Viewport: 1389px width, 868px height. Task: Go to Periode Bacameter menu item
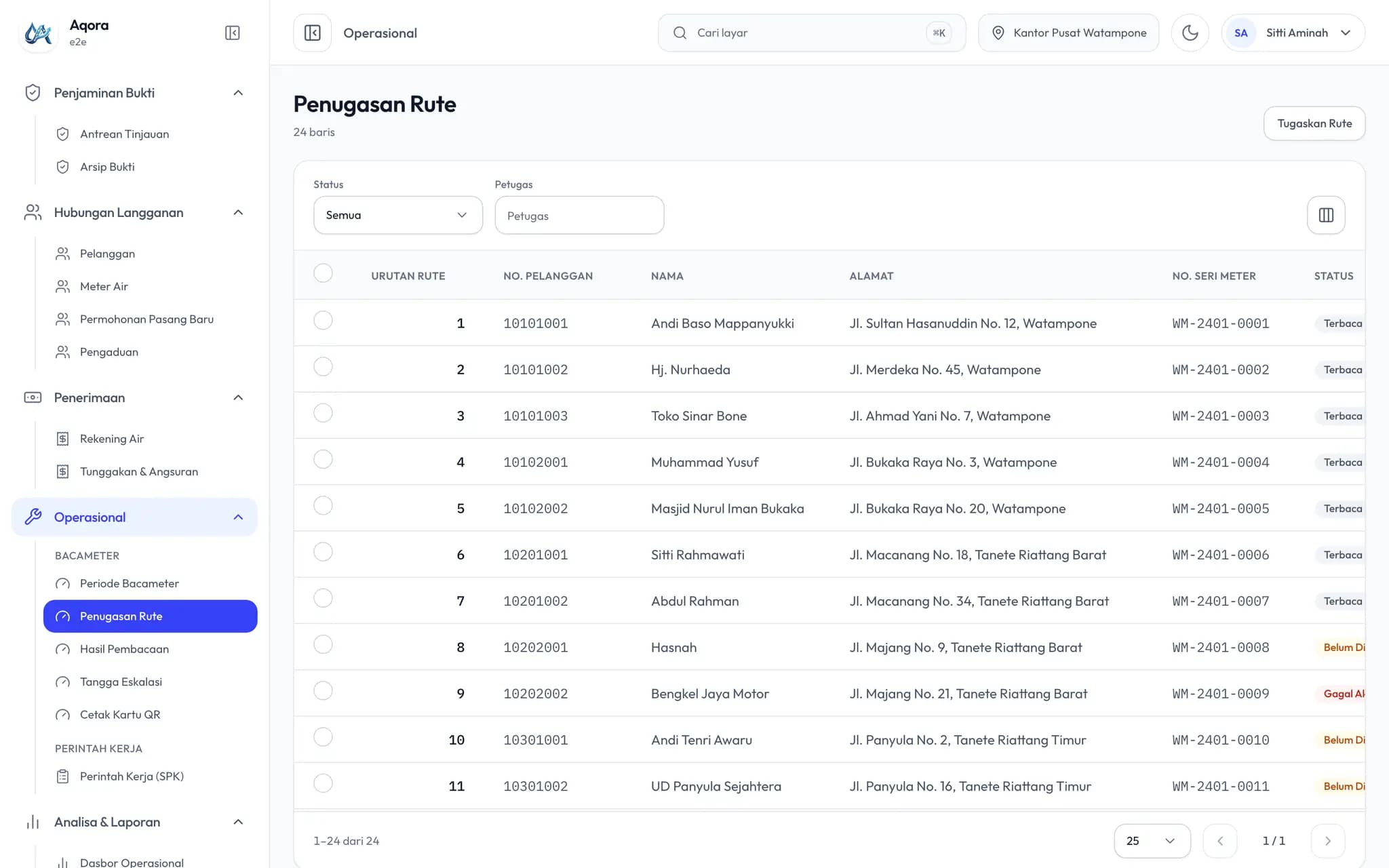point(151,583)
